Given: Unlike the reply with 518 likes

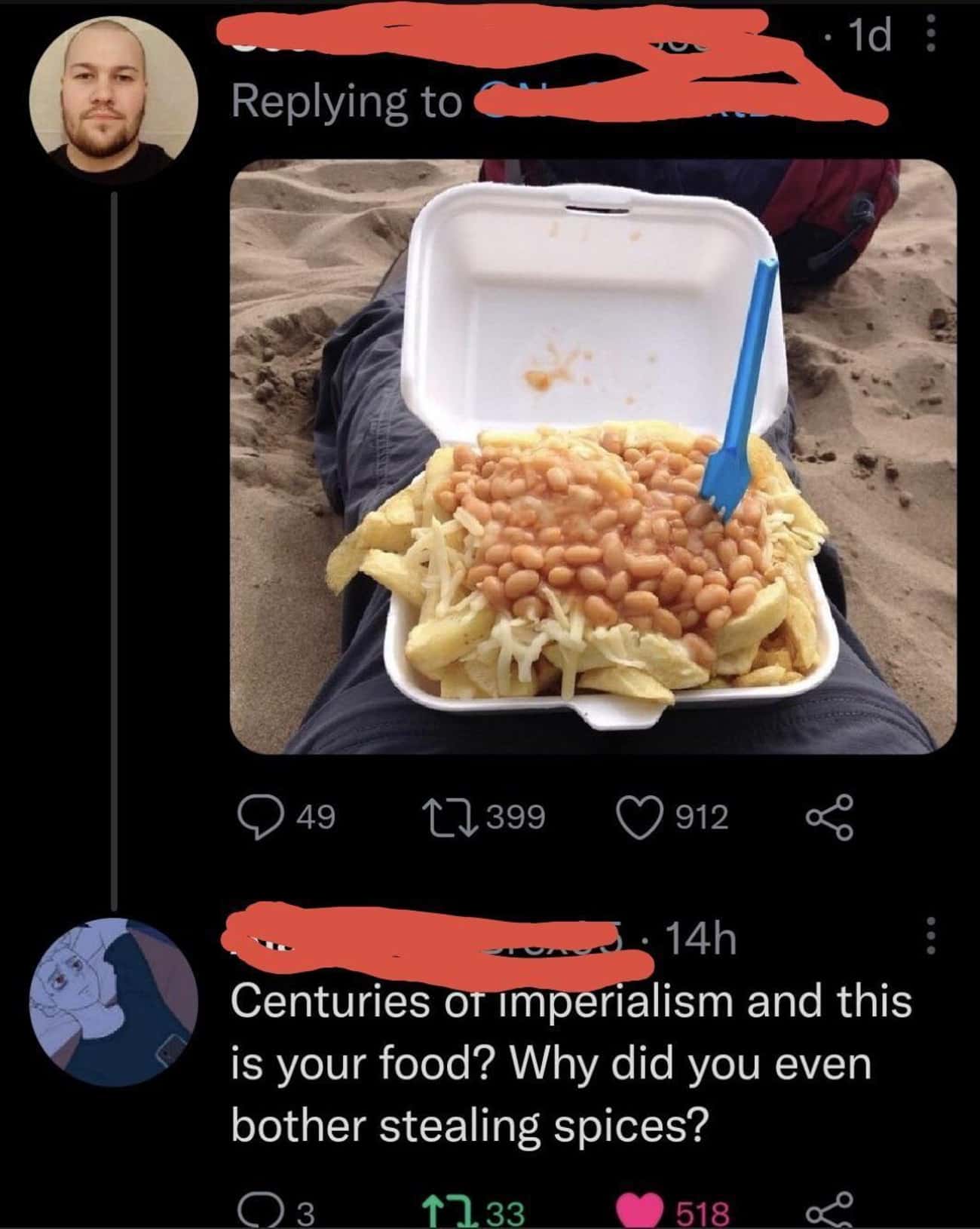Looking at the screenshot, I should 639,1211.
